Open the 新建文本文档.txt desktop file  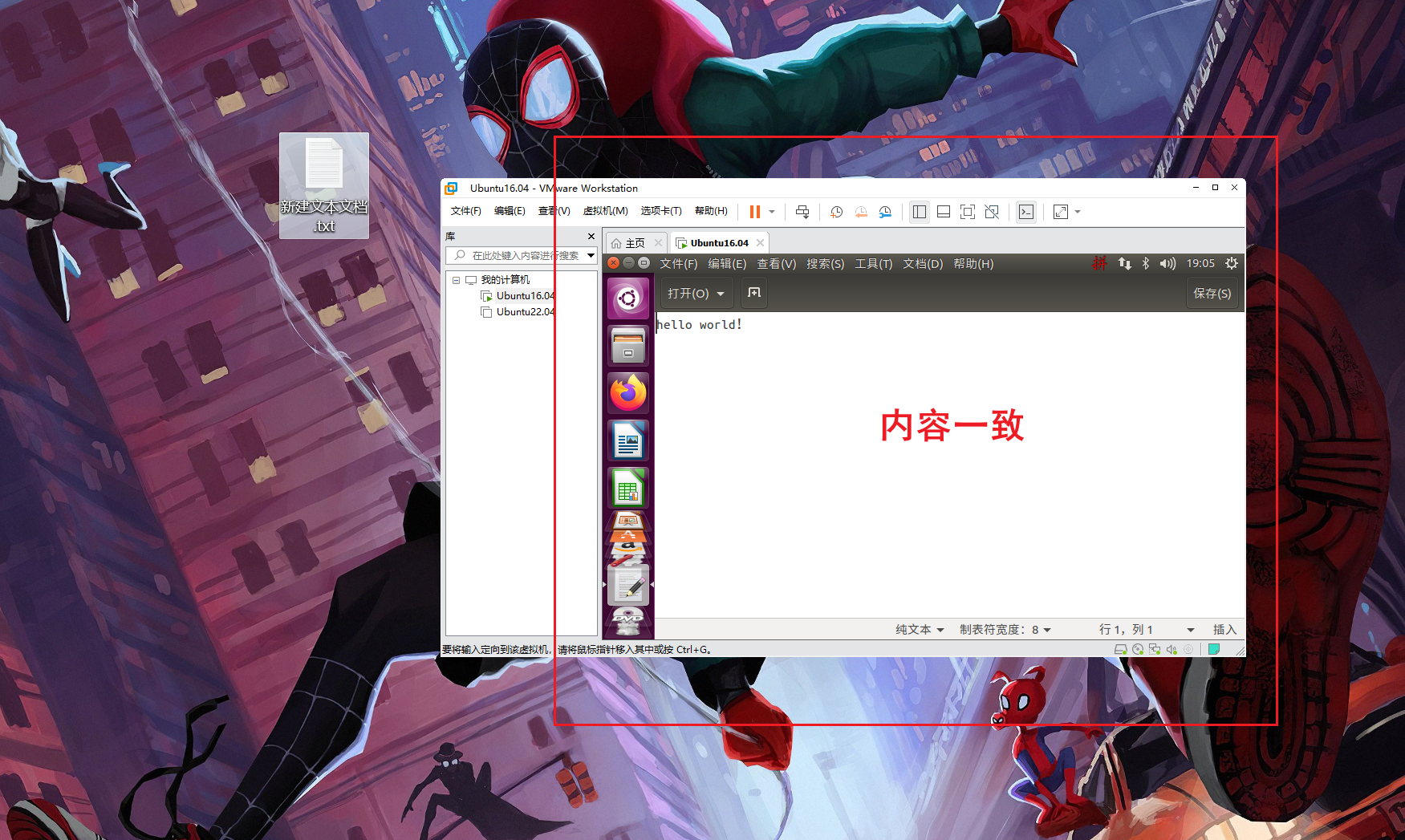pyautogui.click(x=324, y=185)
